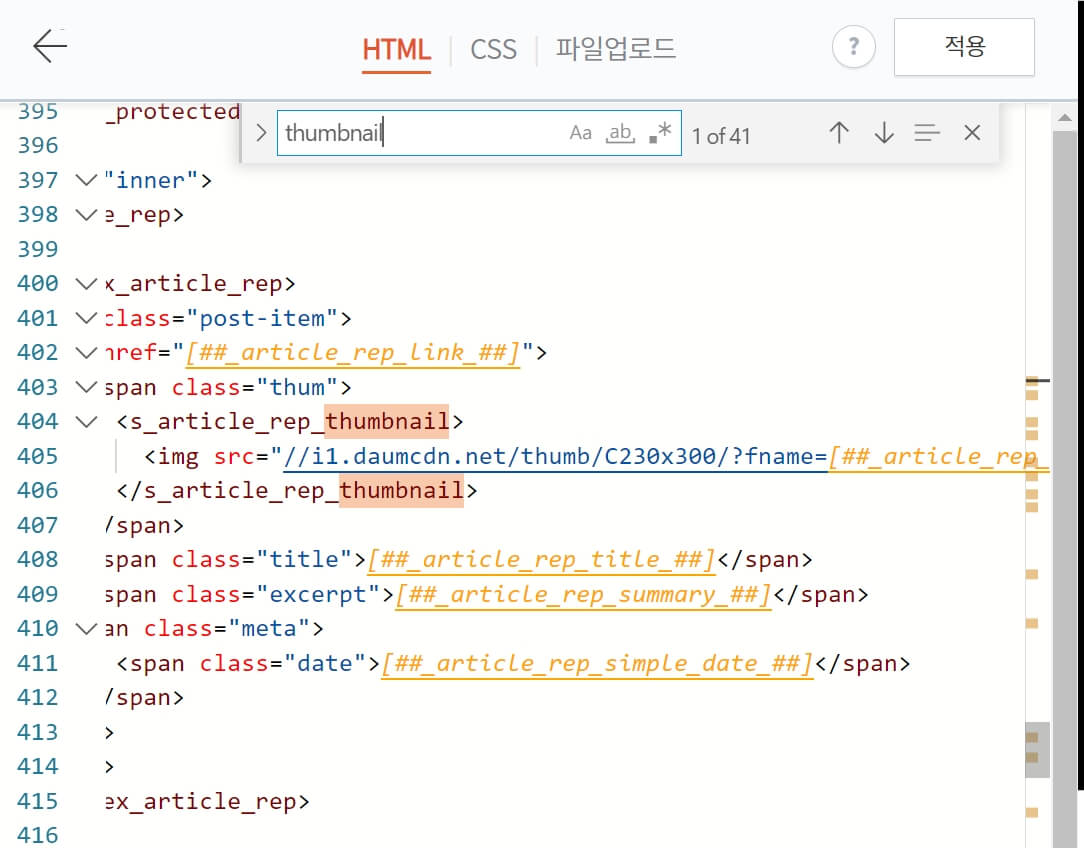The image size is (1084, 848).
Task: Click the back arrow to leave the editor
Action: tap(47, 47)
